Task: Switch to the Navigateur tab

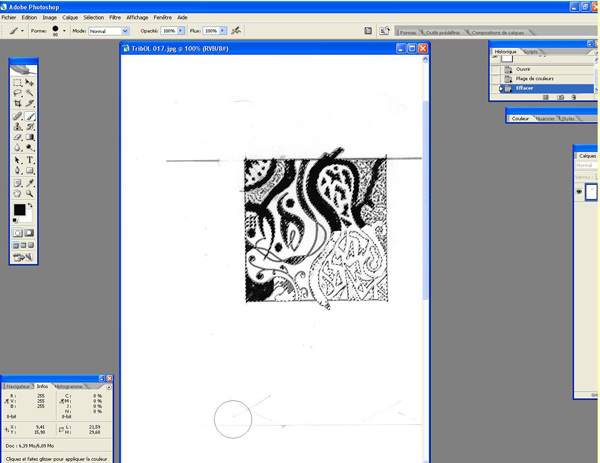Action: [18, 386]
